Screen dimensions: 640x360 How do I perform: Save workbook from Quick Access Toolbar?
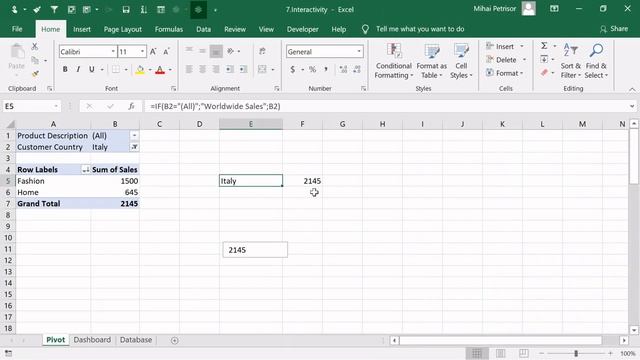tap(126, 9)
